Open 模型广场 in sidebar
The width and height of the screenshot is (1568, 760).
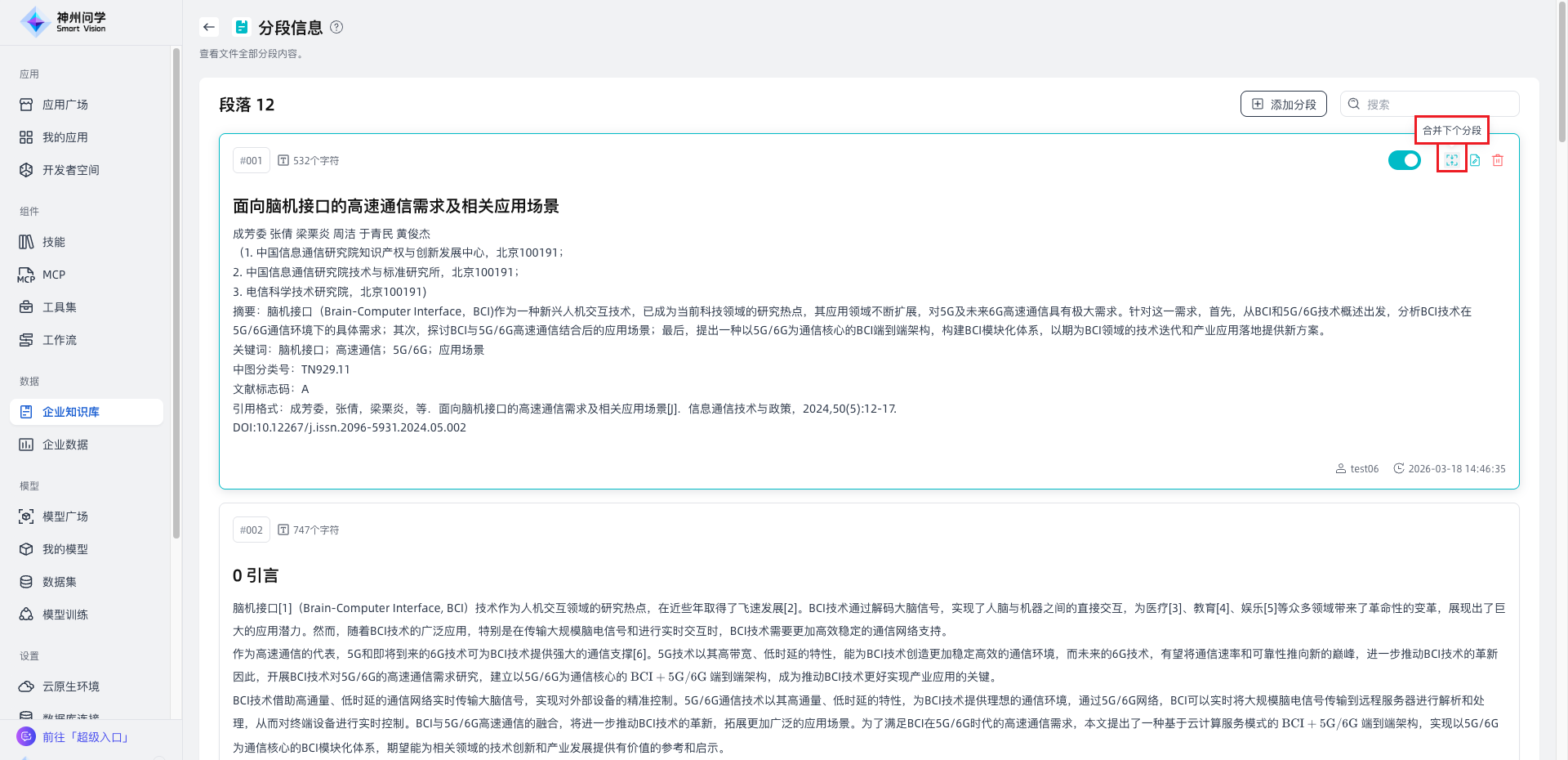coord(65,516)
